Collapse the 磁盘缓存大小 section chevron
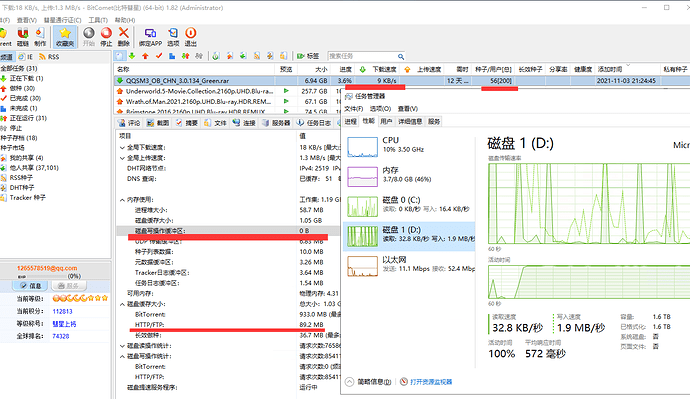Screen dimensions: 690x399 [x=122, y=304]
